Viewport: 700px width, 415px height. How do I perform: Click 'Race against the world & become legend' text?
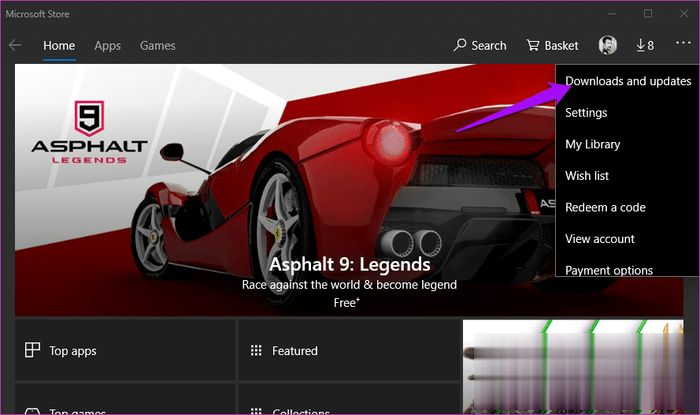coord(349,285)
